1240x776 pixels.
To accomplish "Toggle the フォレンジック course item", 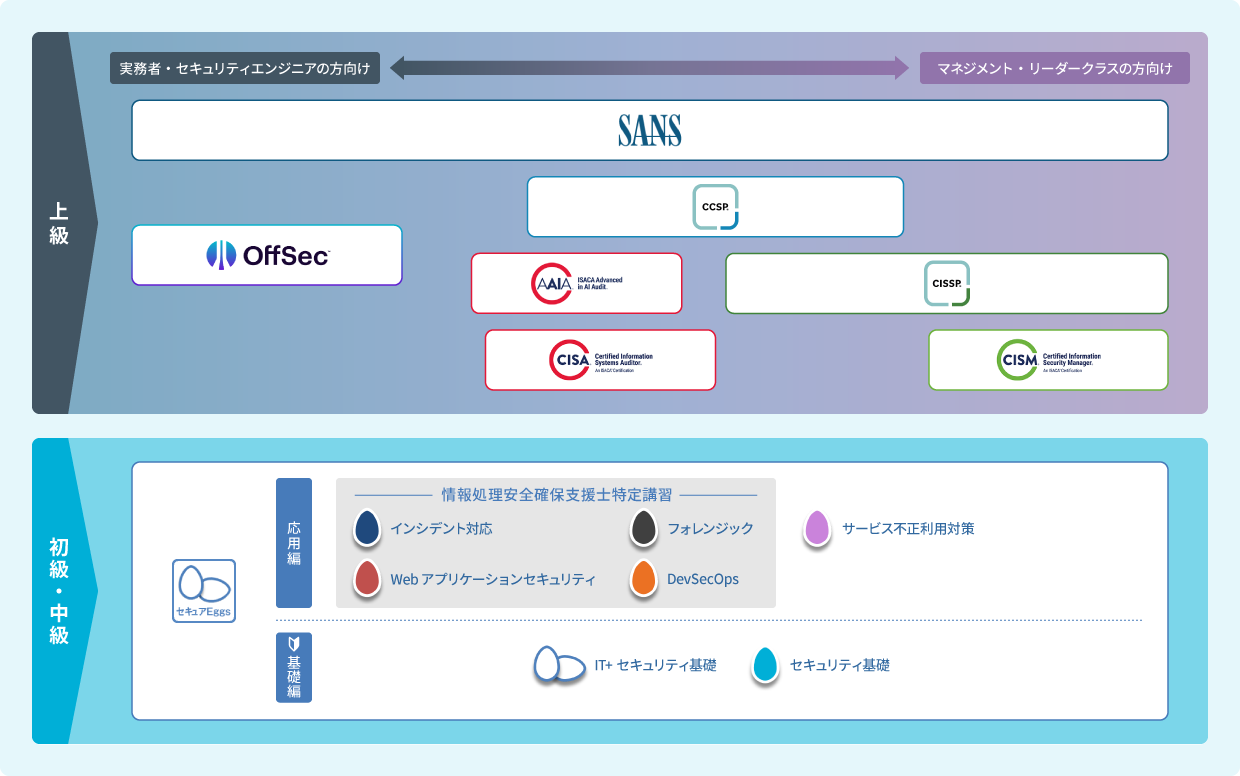I will (x=641, y=529).
